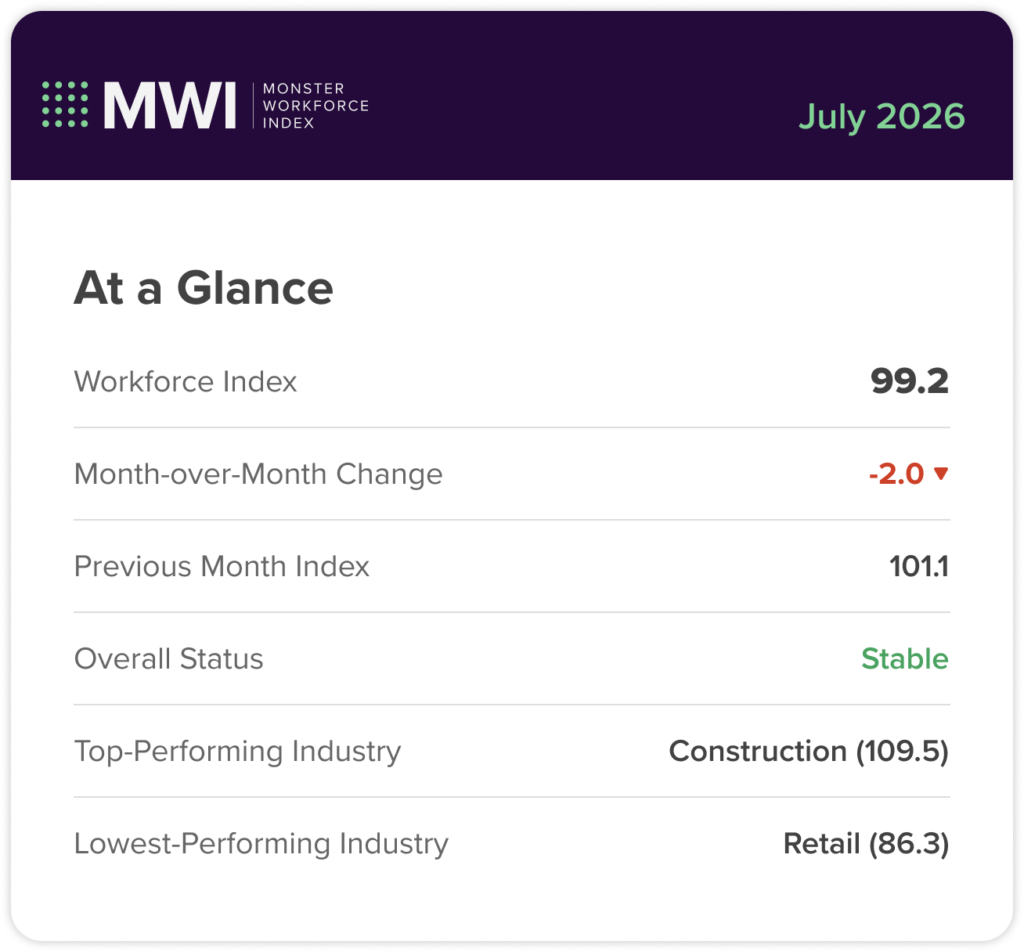Click the dark purple header banner
The width and height of the screenshot is (1024, 952).
coord(512,95)
